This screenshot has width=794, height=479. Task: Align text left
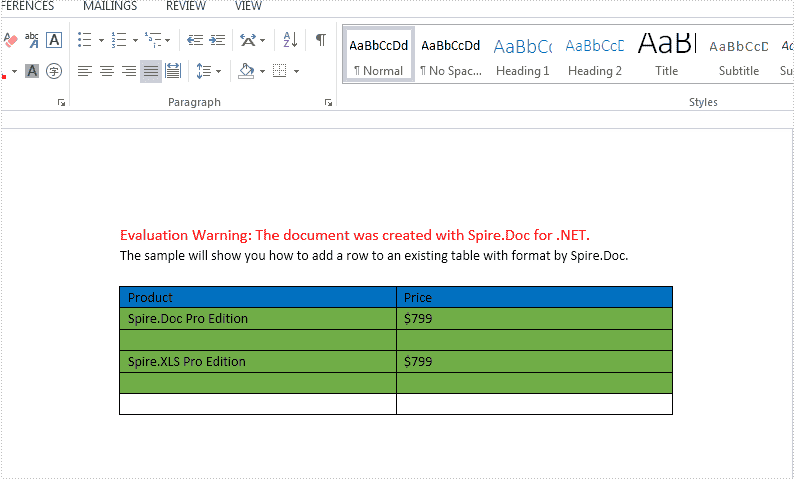[x=85, y=71]
